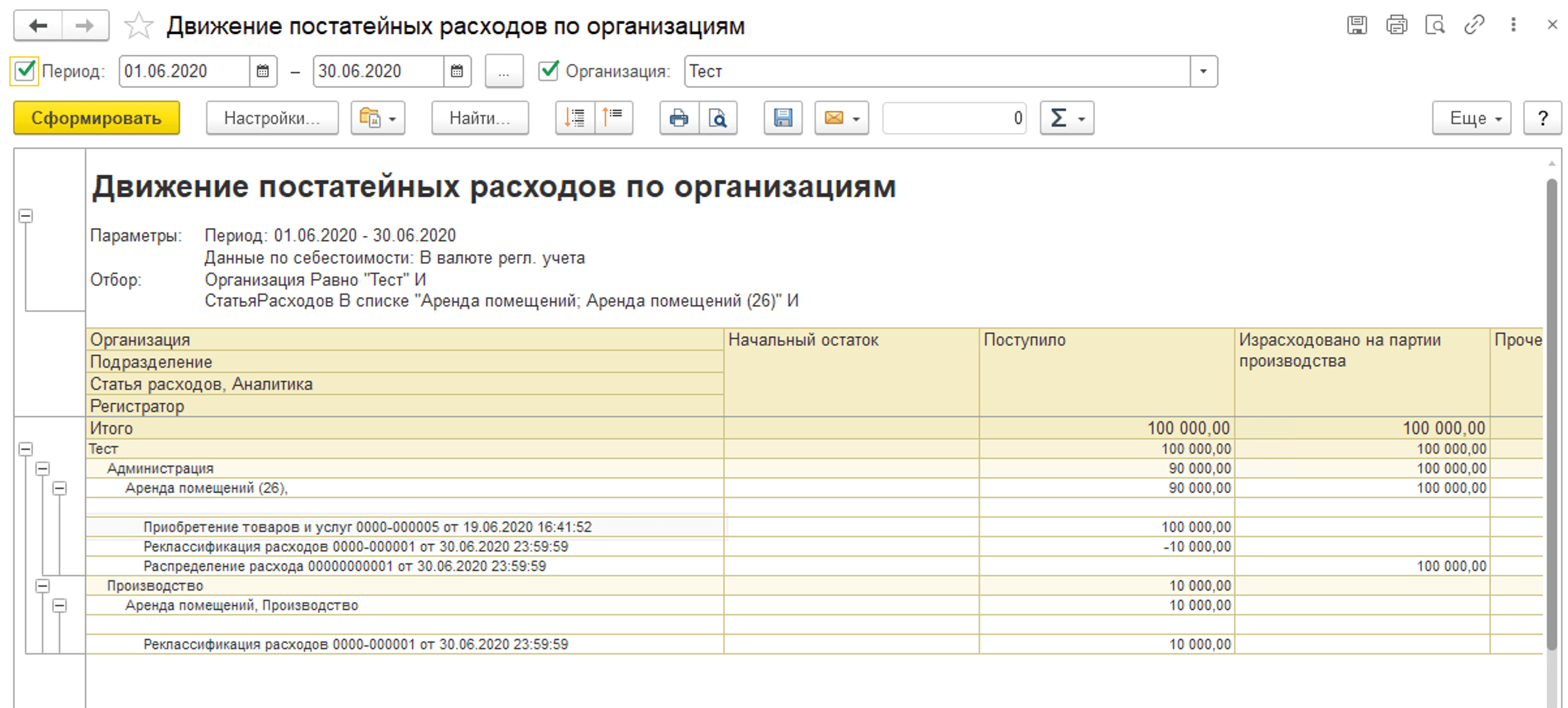
Task: Open calendar for start date 01.06.2020
Action: pos(263,71)
